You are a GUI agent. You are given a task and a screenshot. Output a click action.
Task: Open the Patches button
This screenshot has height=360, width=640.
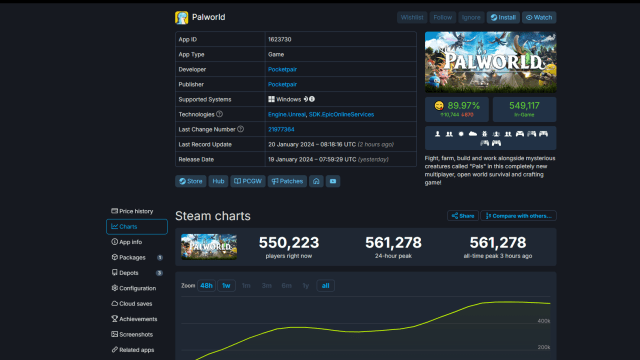[287, 181]
